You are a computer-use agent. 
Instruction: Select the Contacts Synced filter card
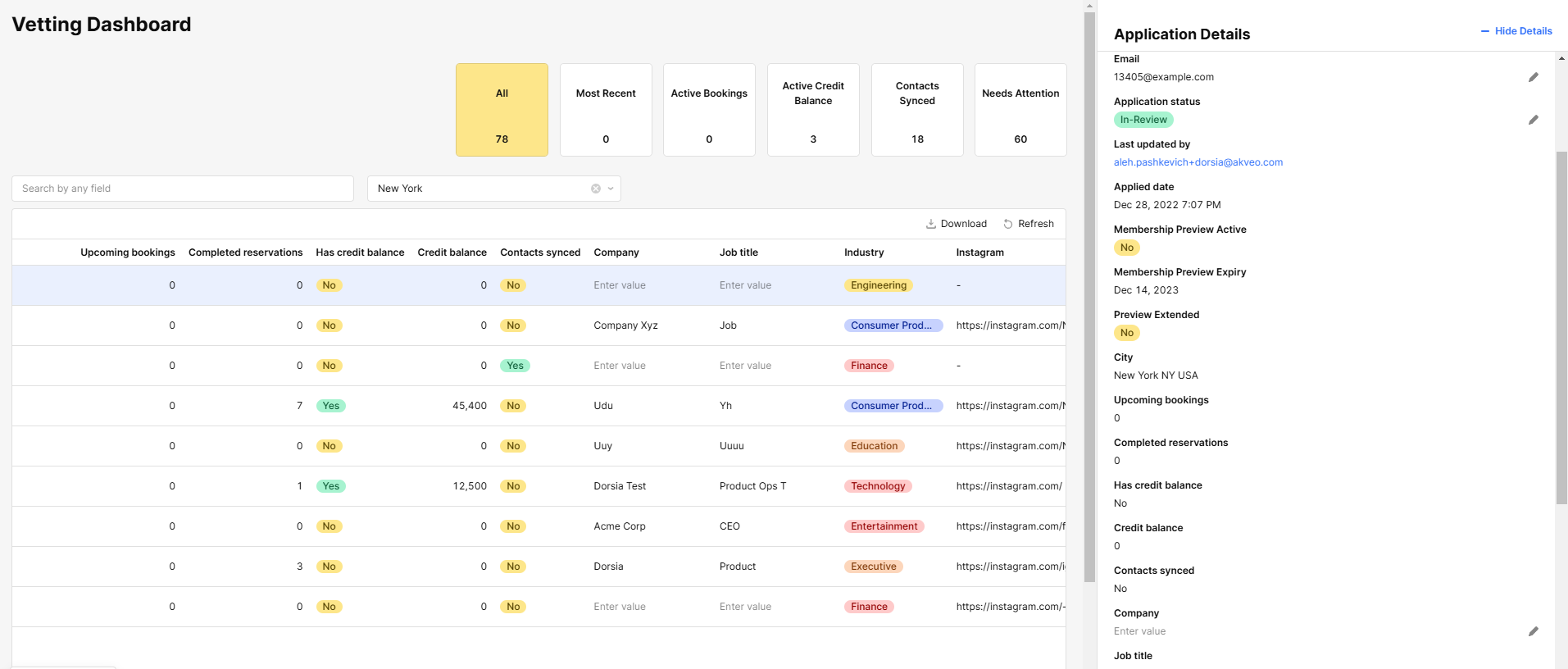(x=917, y=110)
